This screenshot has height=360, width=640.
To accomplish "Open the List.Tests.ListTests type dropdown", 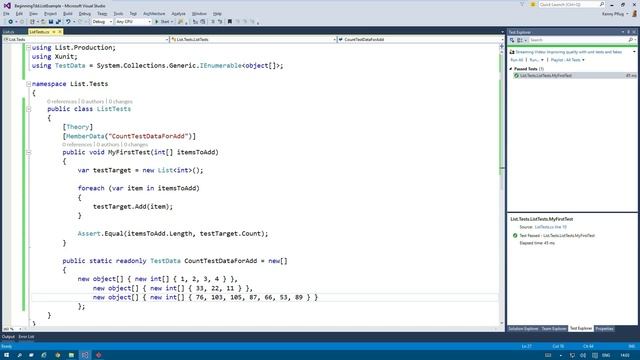I will tap(253, 40).
